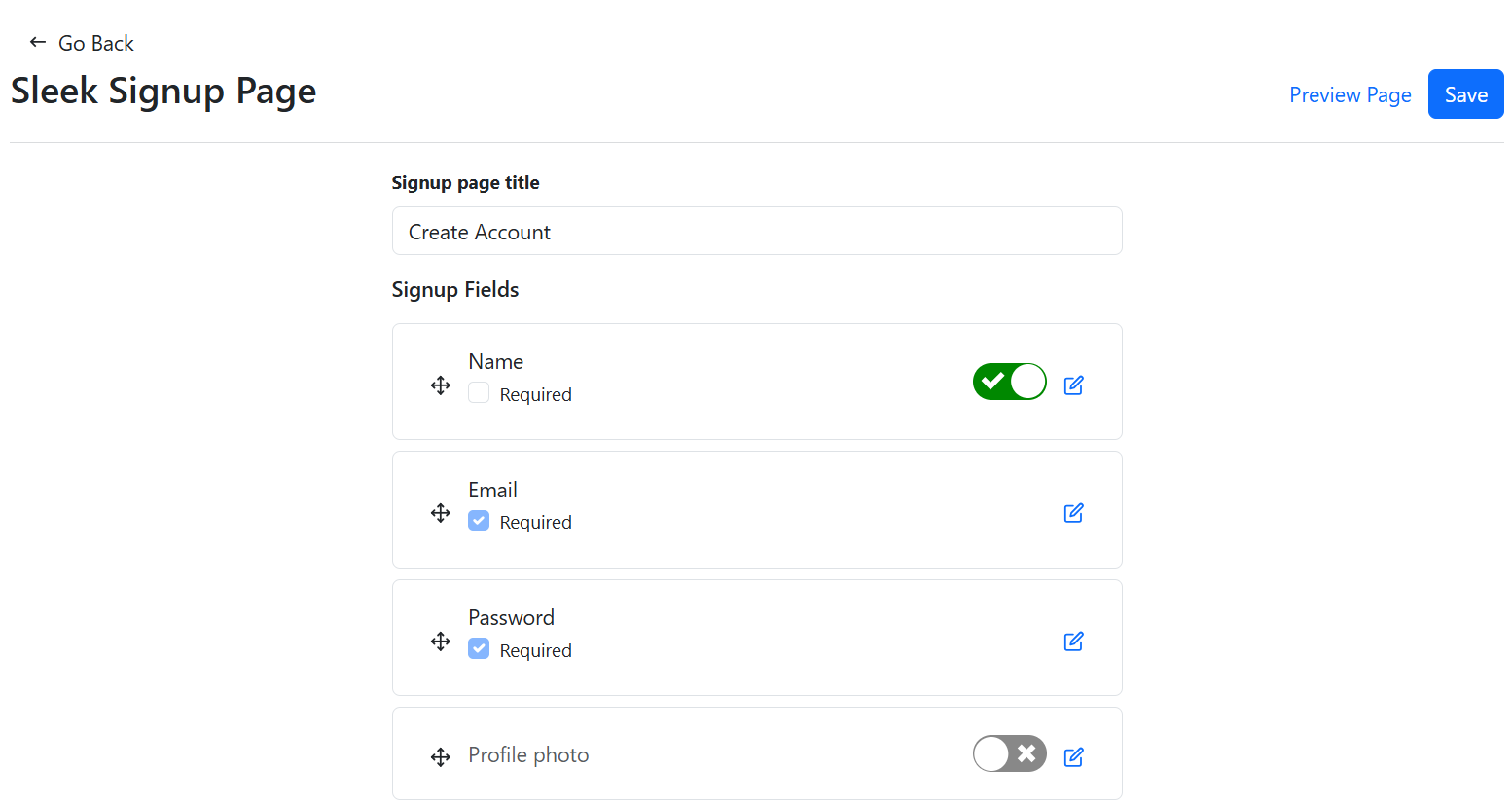
Task: Check the Required box under Name
Action: 479,393
